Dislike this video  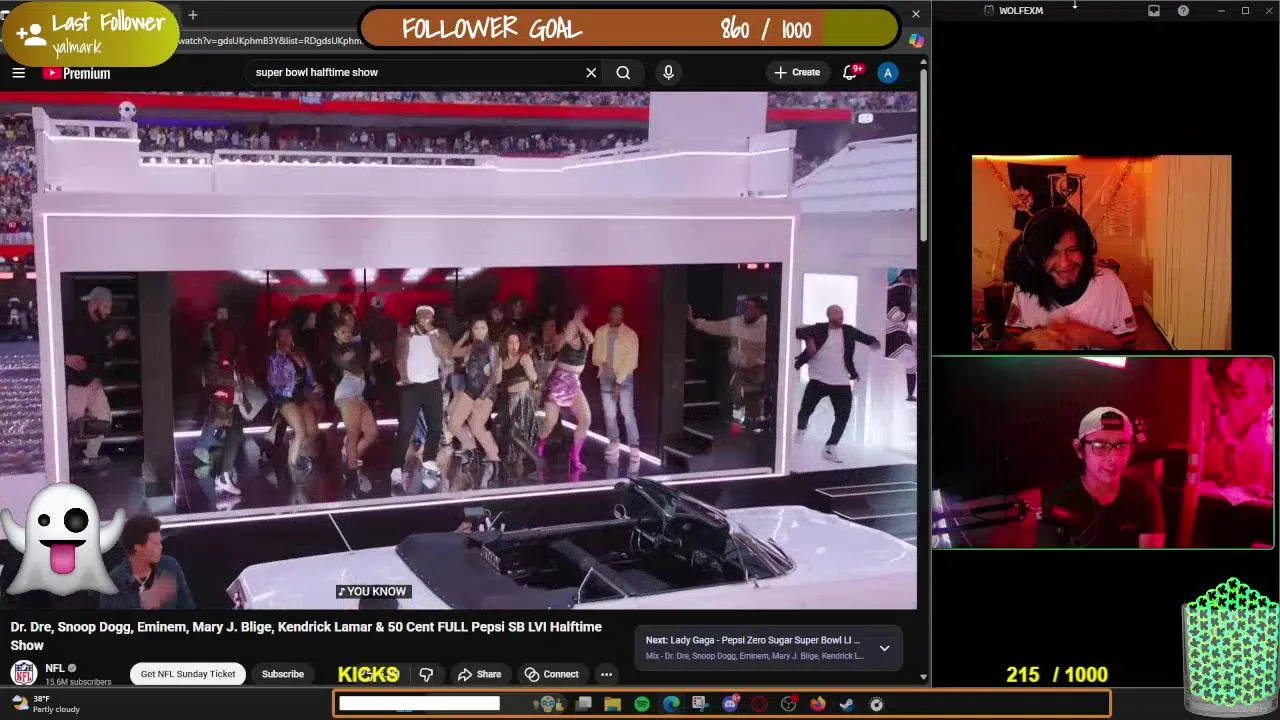point(426,674)
